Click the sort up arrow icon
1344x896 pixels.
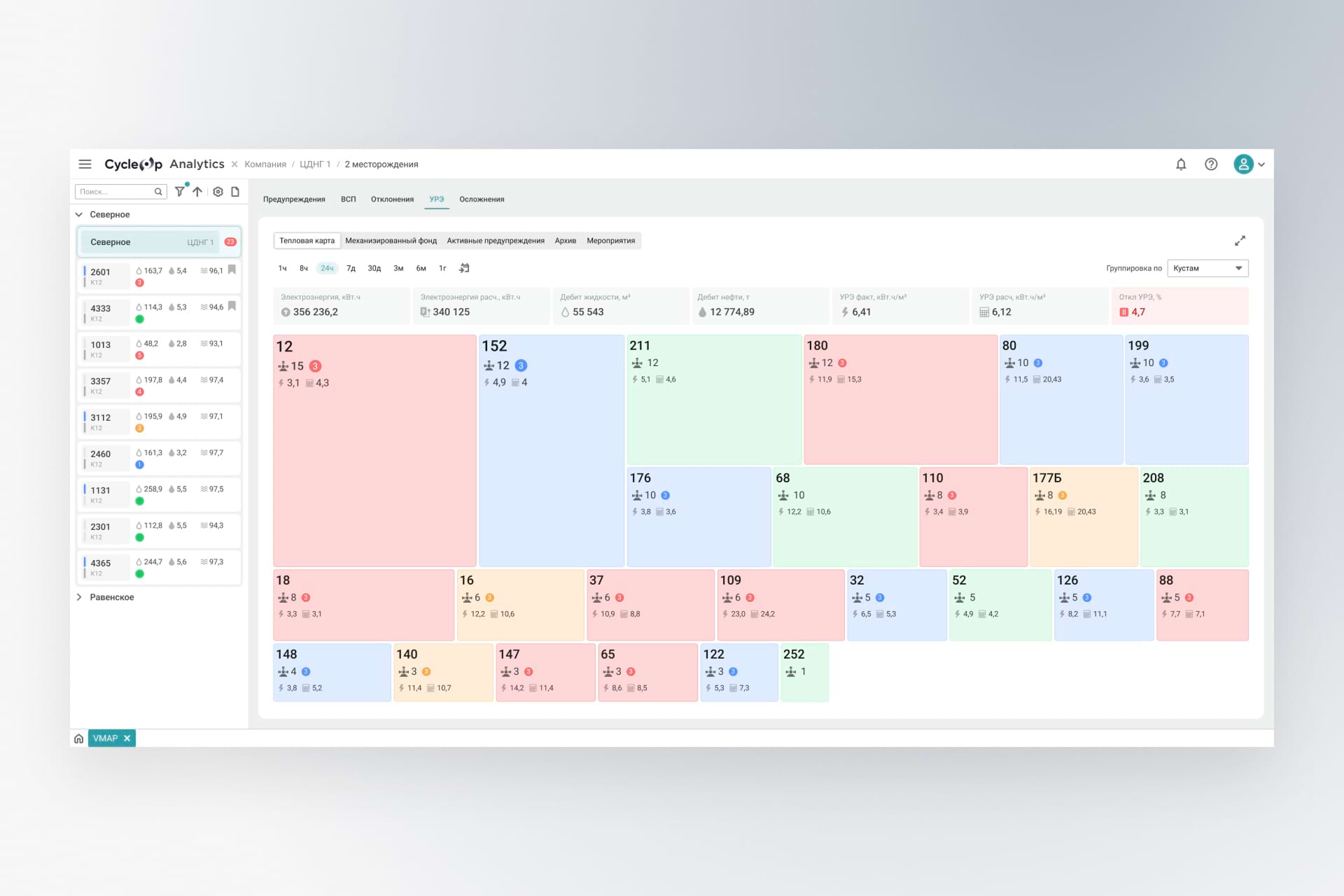click(198, 191)
